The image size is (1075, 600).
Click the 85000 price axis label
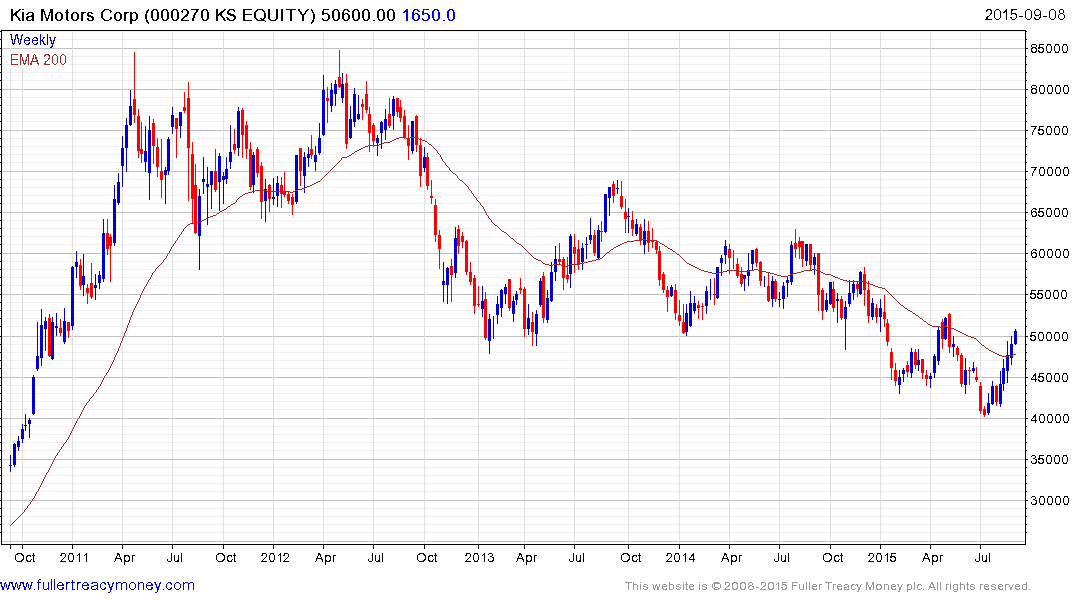1049,49
